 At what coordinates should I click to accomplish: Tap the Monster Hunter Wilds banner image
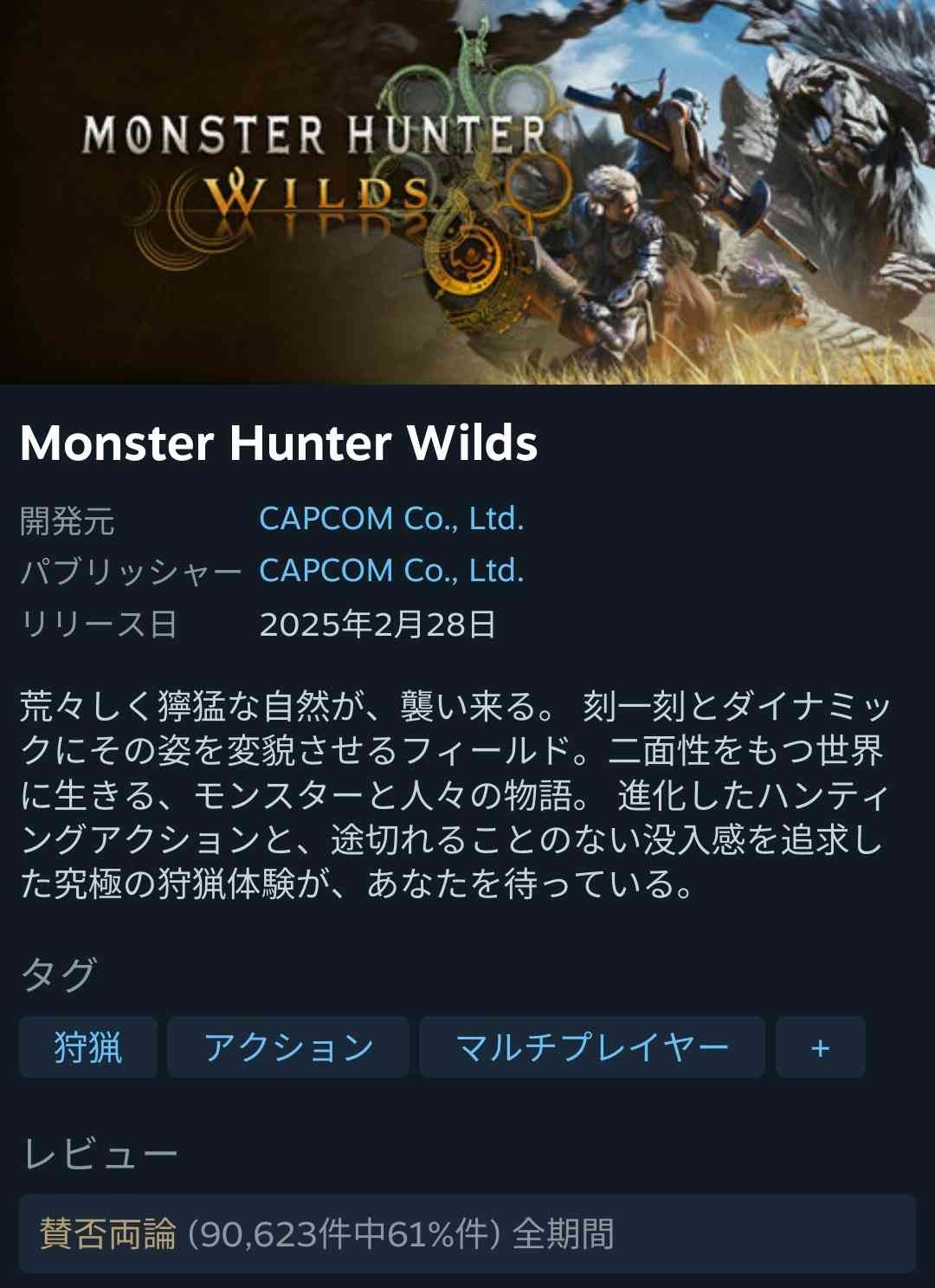[467, 191]
